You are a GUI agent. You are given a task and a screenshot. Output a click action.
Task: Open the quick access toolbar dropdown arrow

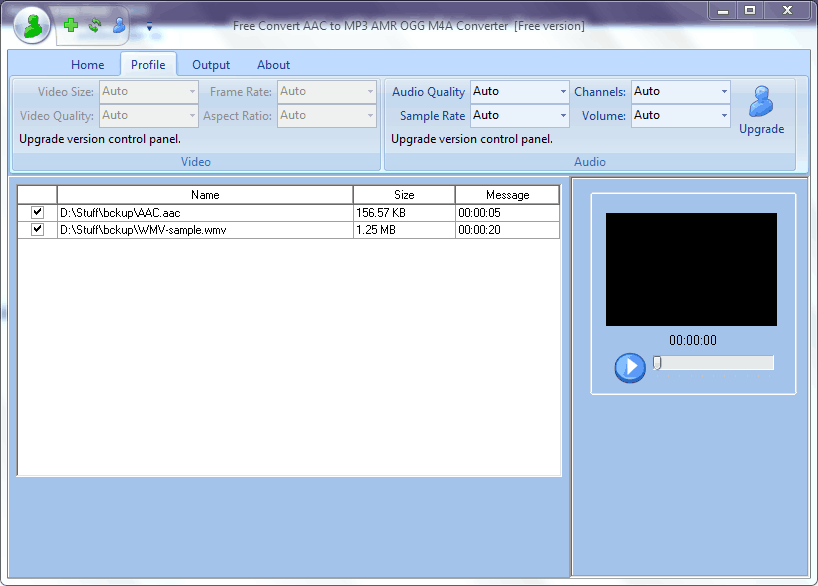click(x=149, y=26)
